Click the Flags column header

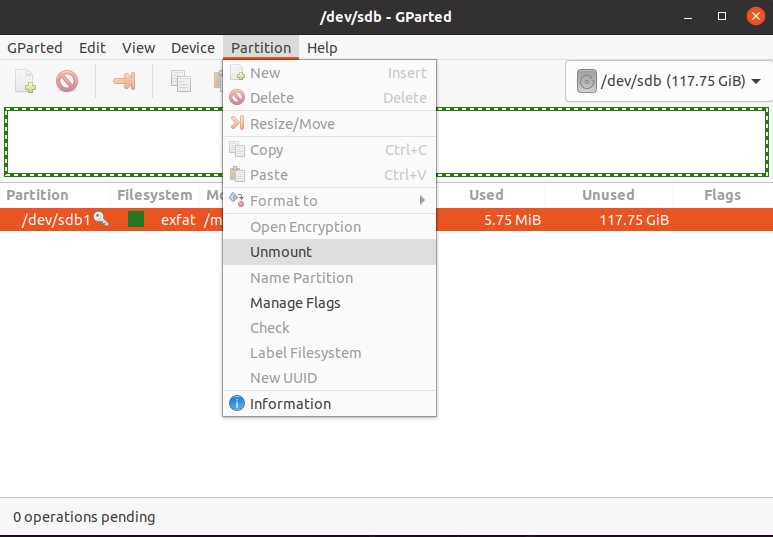pyautogui.click(x=722, y=195)
